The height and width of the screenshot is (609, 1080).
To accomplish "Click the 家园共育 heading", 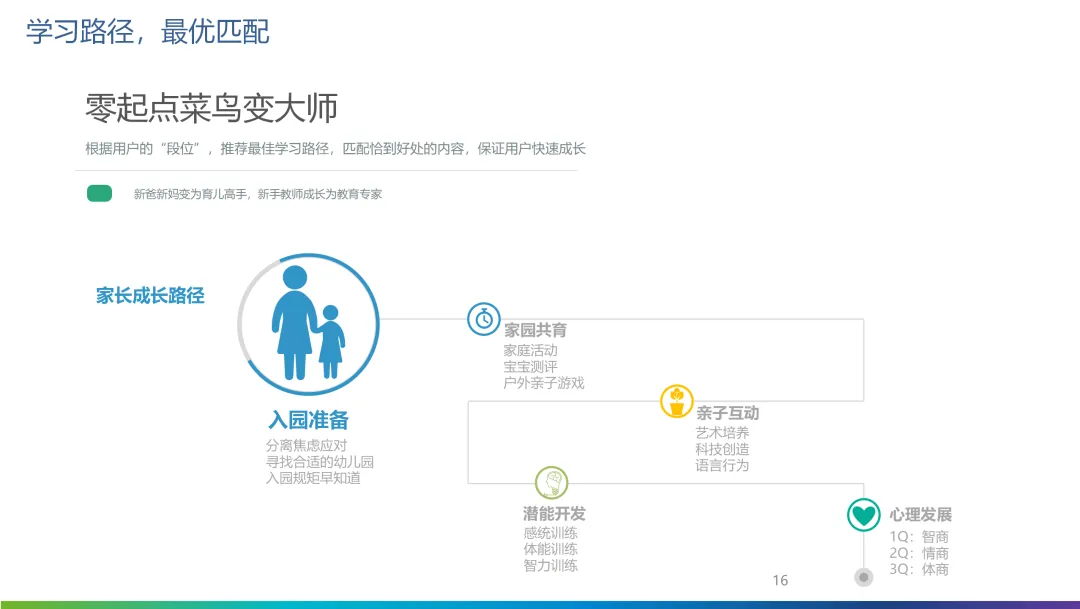I will [x=535, y=330].
